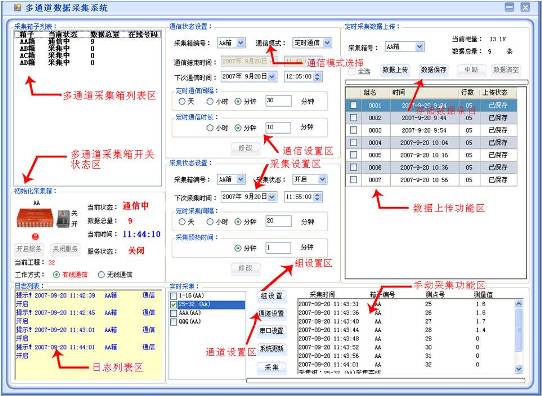The width and height of the screenshot is (542, 396).
Task: Click the 关闭服务 stop service button
Action: click(65, 249)
